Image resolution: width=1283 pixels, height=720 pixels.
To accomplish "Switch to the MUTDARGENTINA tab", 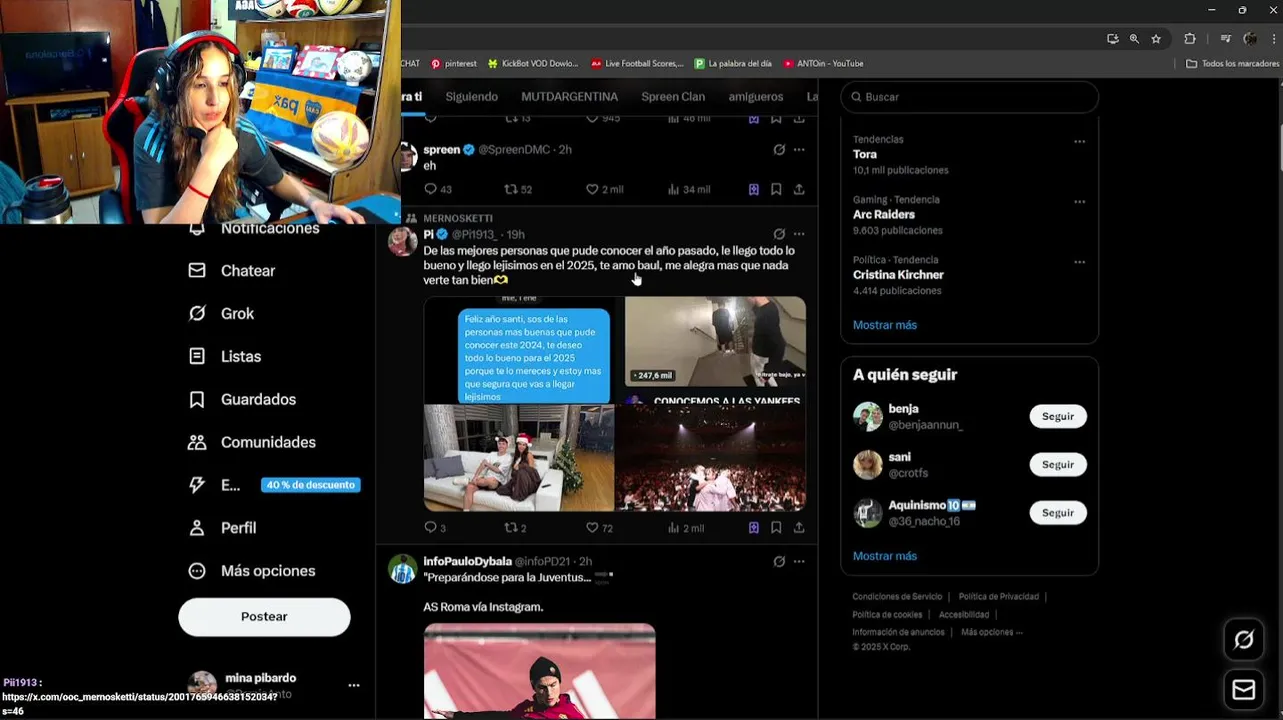I will click(x=569, y=97).
